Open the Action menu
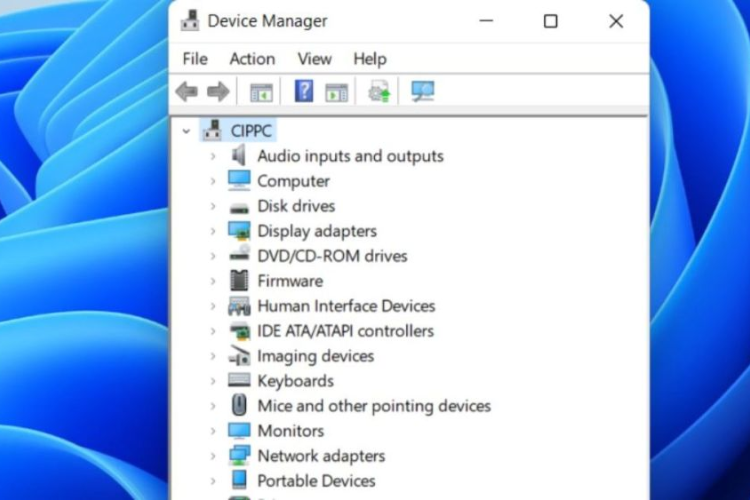Screen dimensions: 750x500 (x=252, y=59)
